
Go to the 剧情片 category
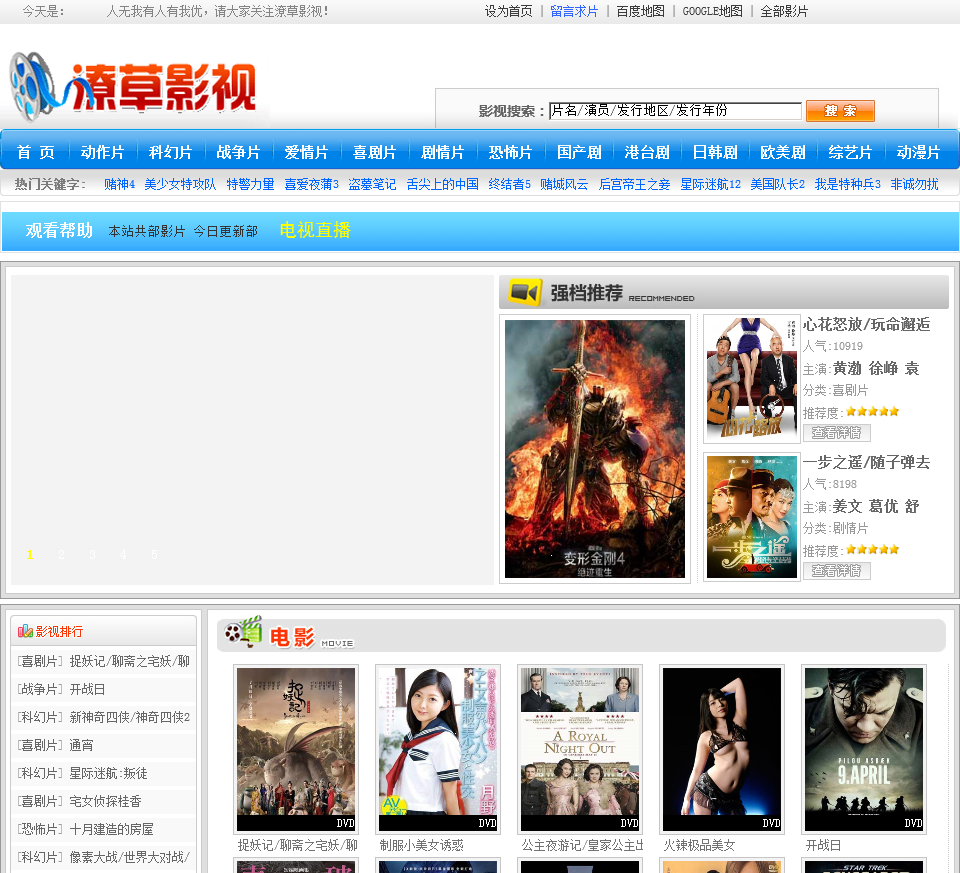[x=442, y=152]
